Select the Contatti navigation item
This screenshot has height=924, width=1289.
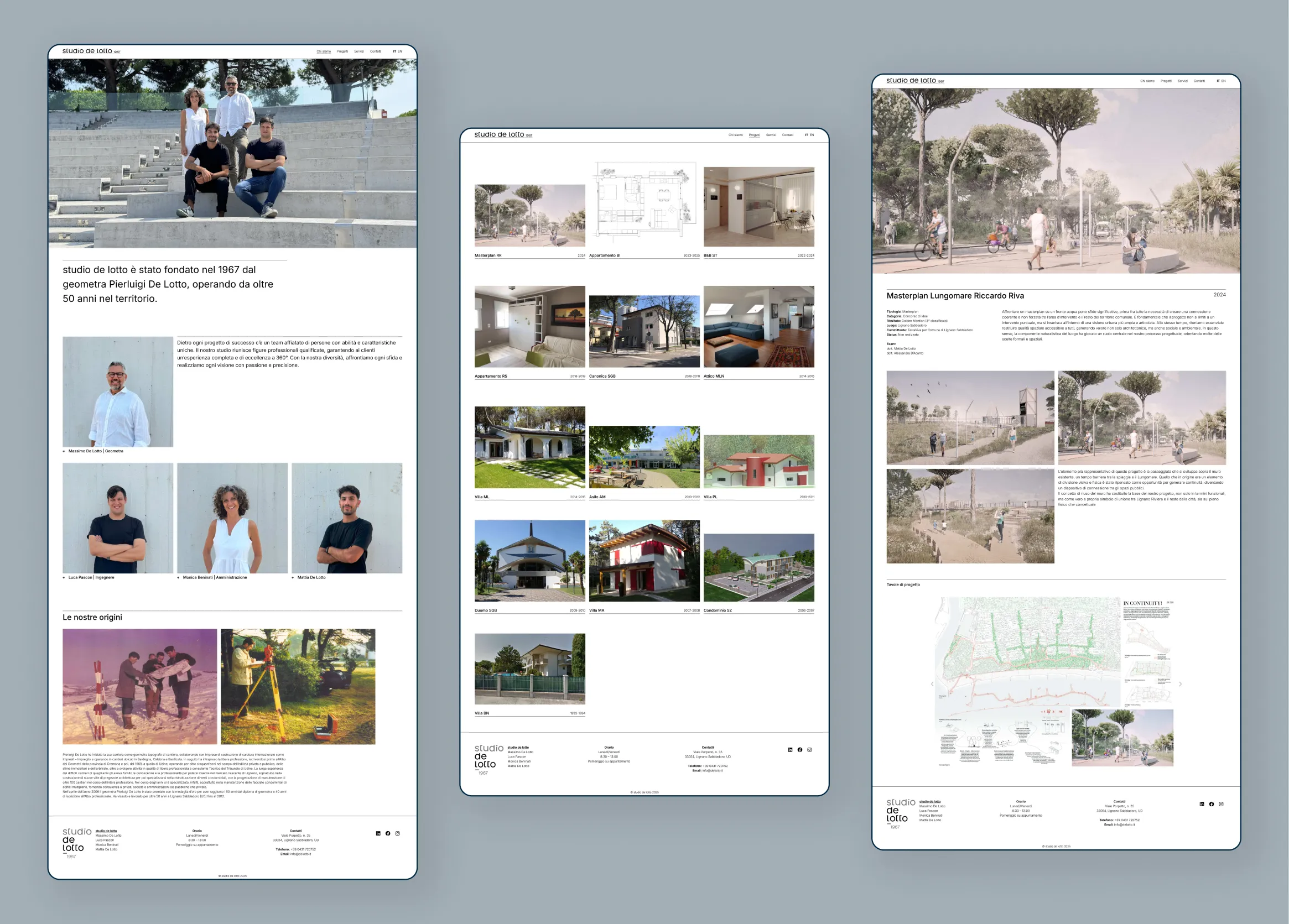click(376, 51)
